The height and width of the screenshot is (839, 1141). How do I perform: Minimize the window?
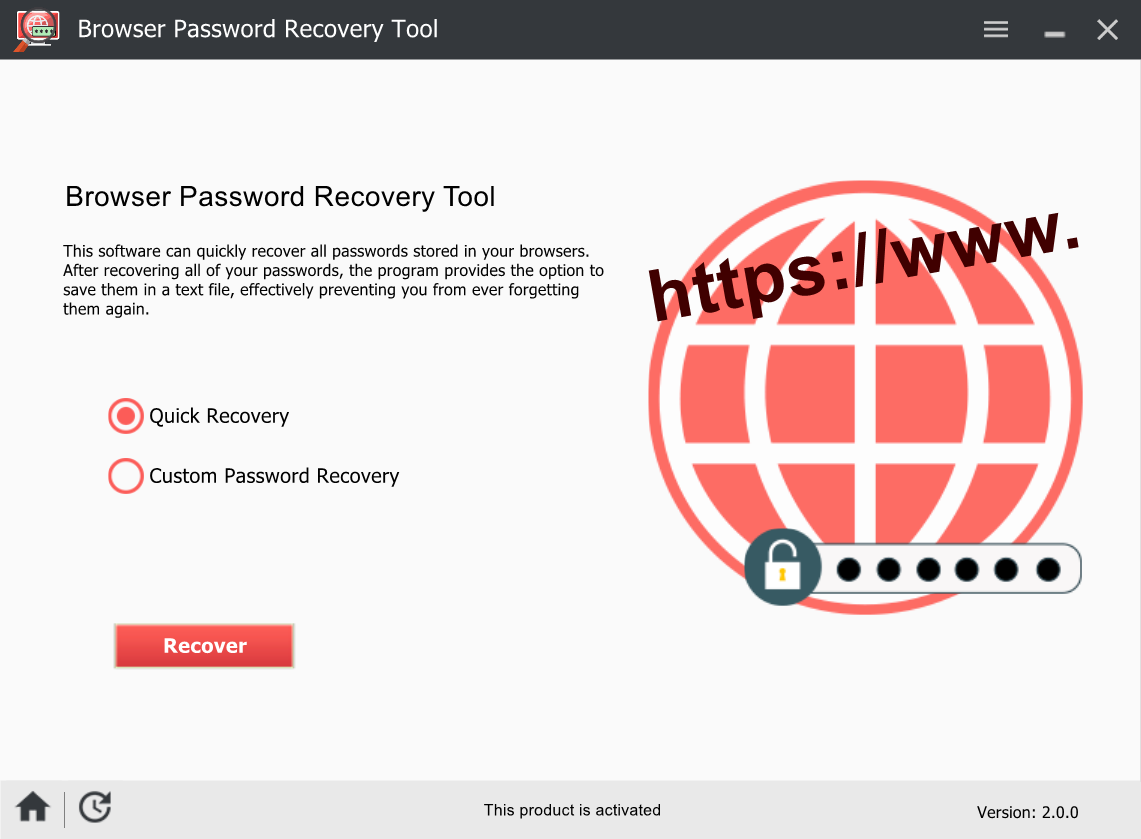click(1054, 33)
